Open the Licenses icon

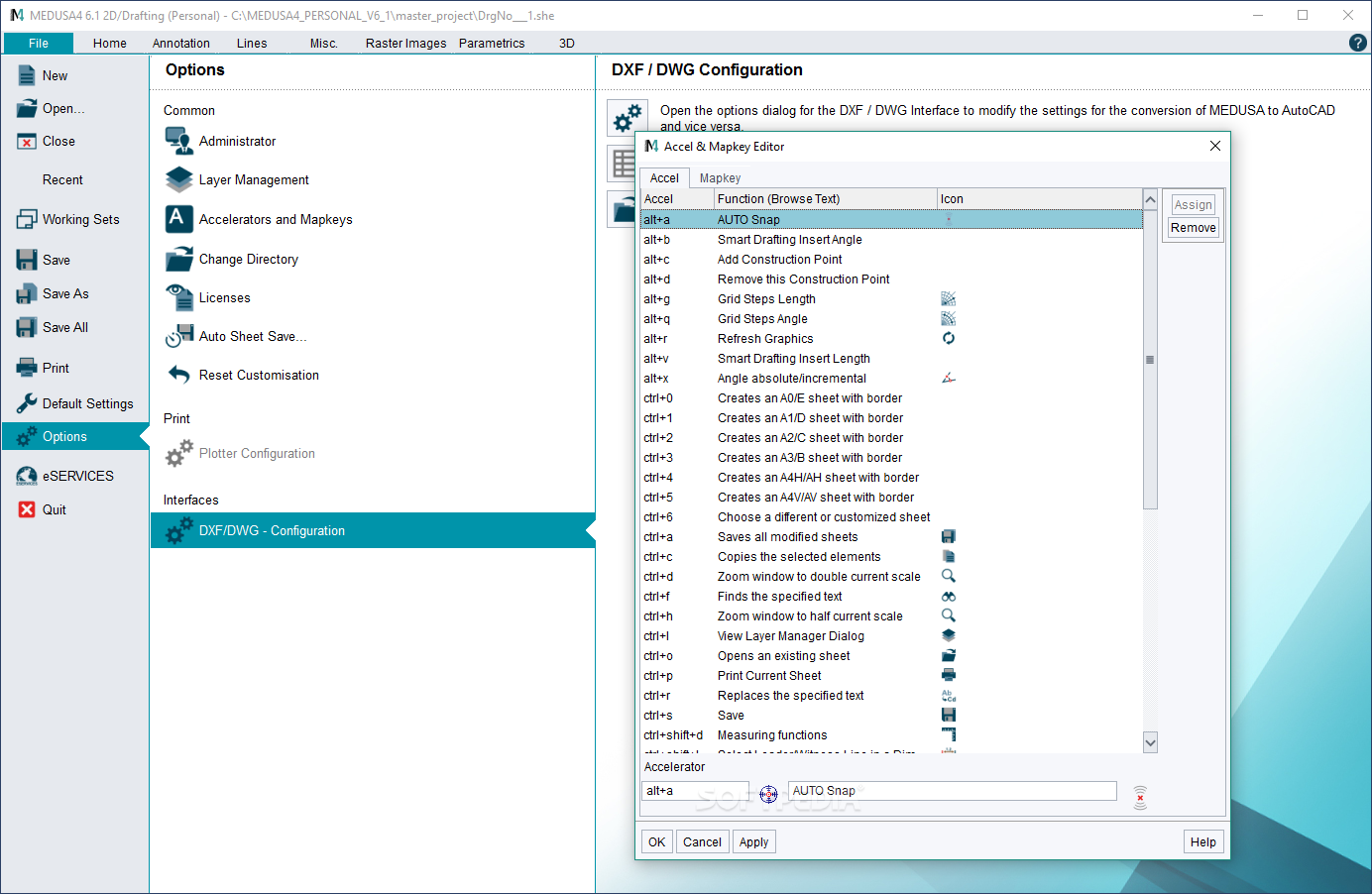click(x=179, y=297)
